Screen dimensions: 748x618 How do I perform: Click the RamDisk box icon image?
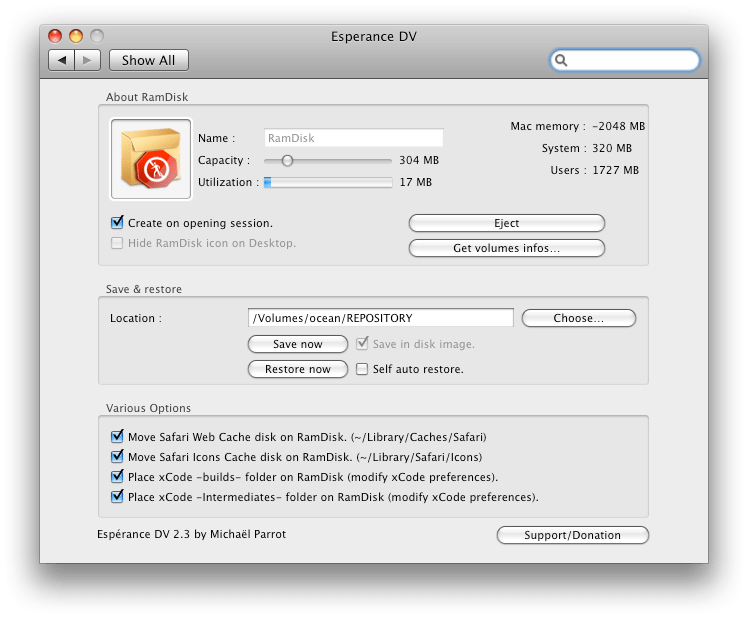151,159
